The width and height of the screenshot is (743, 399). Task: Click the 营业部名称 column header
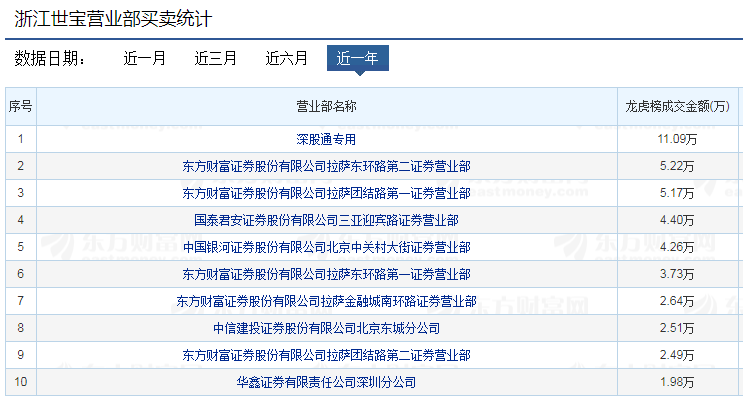tap(326, 106)
